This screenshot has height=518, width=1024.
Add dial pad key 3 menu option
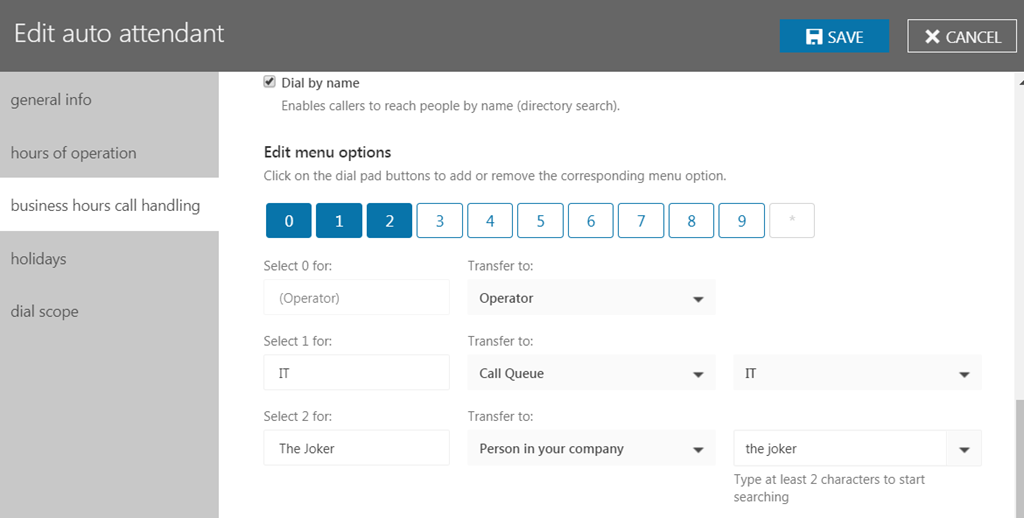[x=440, y=221]
